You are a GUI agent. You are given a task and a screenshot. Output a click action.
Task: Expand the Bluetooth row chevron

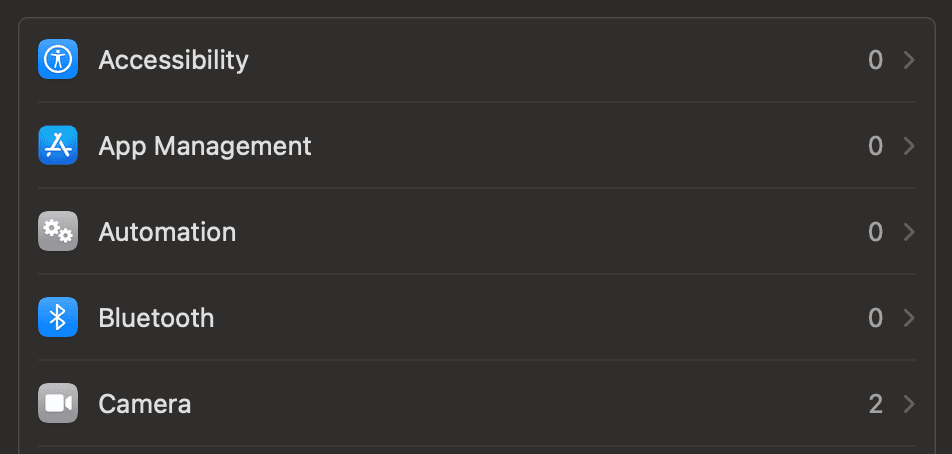pos(909,318)
